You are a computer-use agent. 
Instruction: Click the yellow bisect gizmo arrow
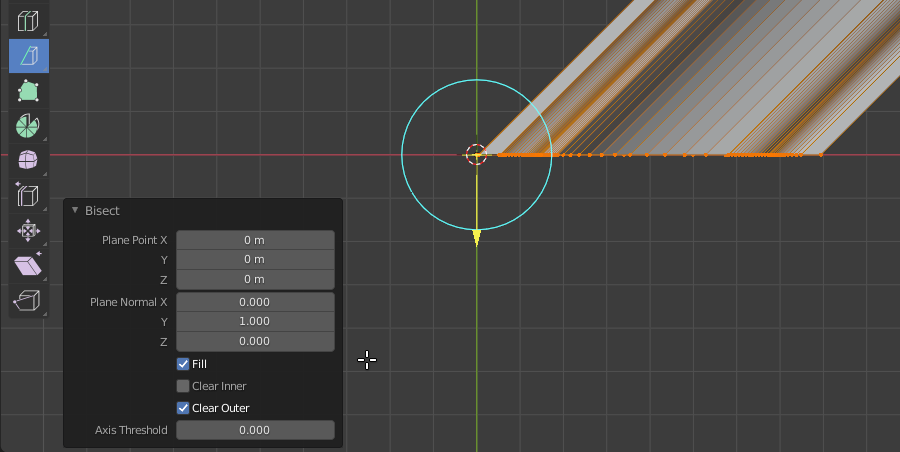point(476,234)
